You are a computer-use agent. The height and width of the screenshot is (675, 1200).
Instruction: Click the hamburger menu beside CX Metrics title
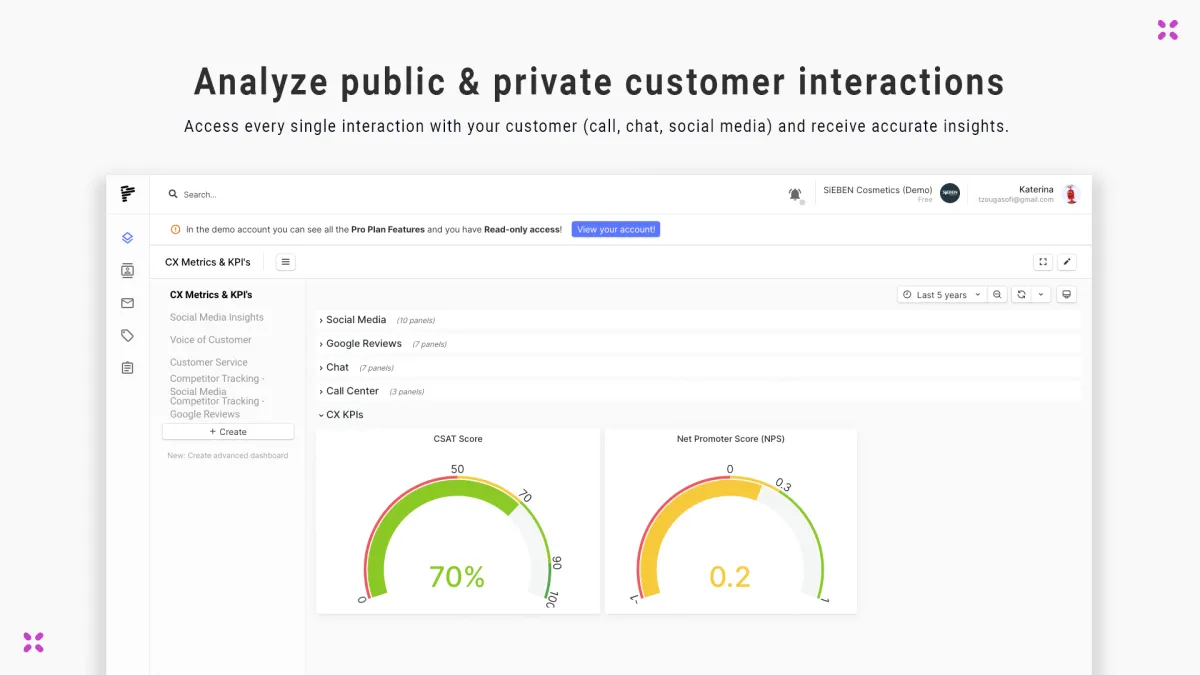(286, 262)
